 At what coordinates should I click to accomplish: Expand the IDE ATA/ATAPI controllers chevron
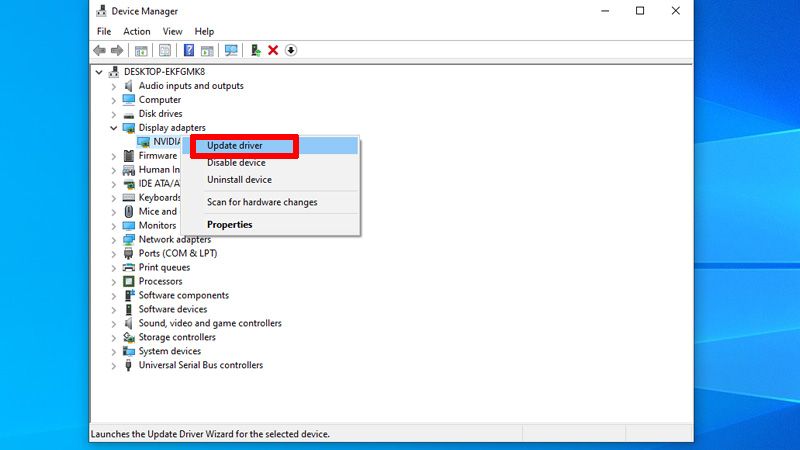point(114,184)
